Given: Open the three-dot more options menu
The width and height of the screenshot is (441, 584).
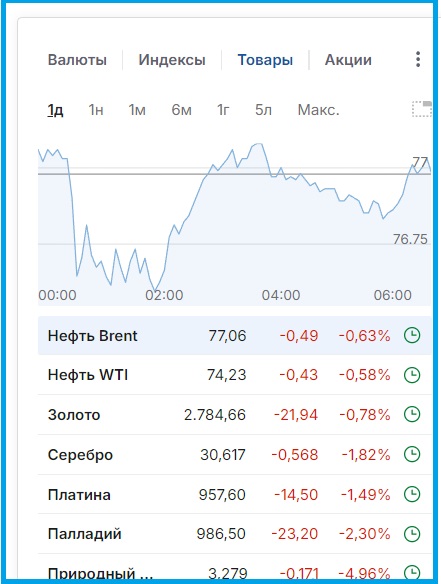Looking at the screenshot, I should pos(418,59).
